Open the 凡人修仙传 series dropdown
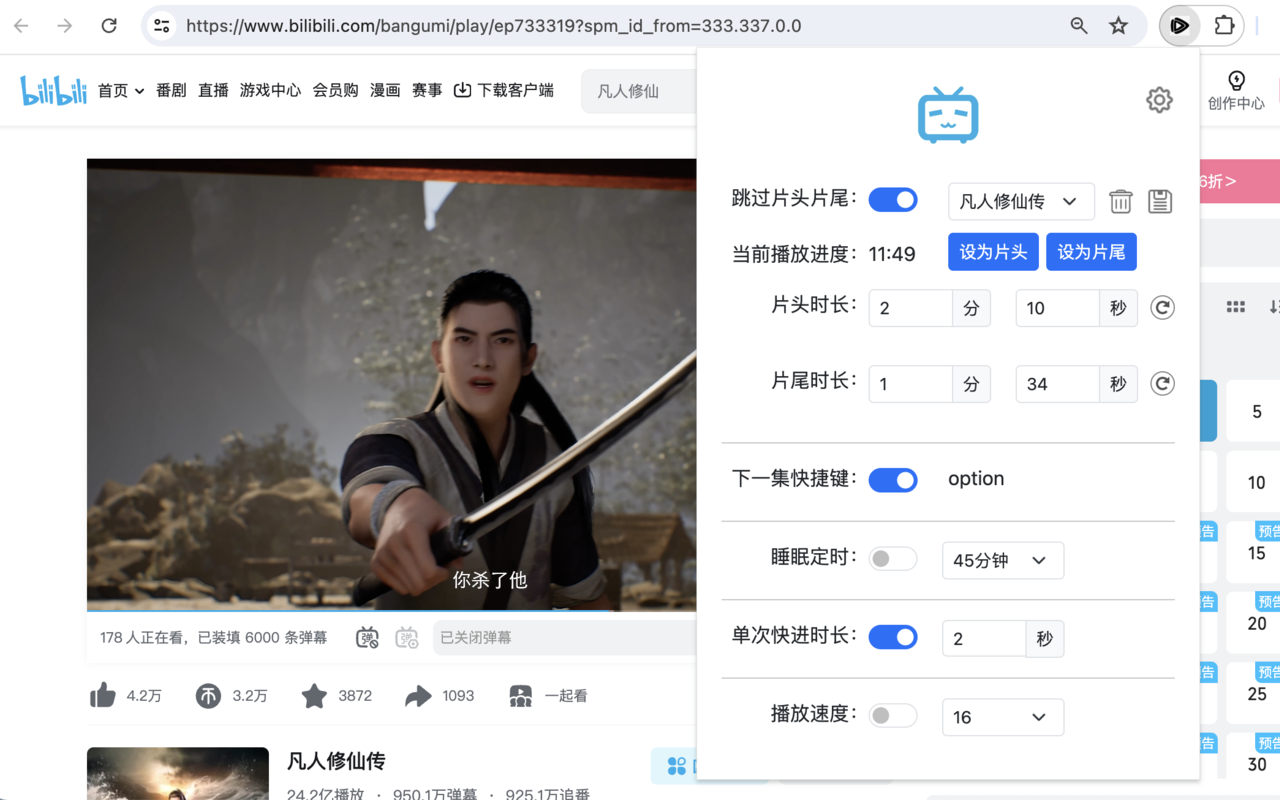This screenshot has height=800, width=1280. (x=1021, y=201)
